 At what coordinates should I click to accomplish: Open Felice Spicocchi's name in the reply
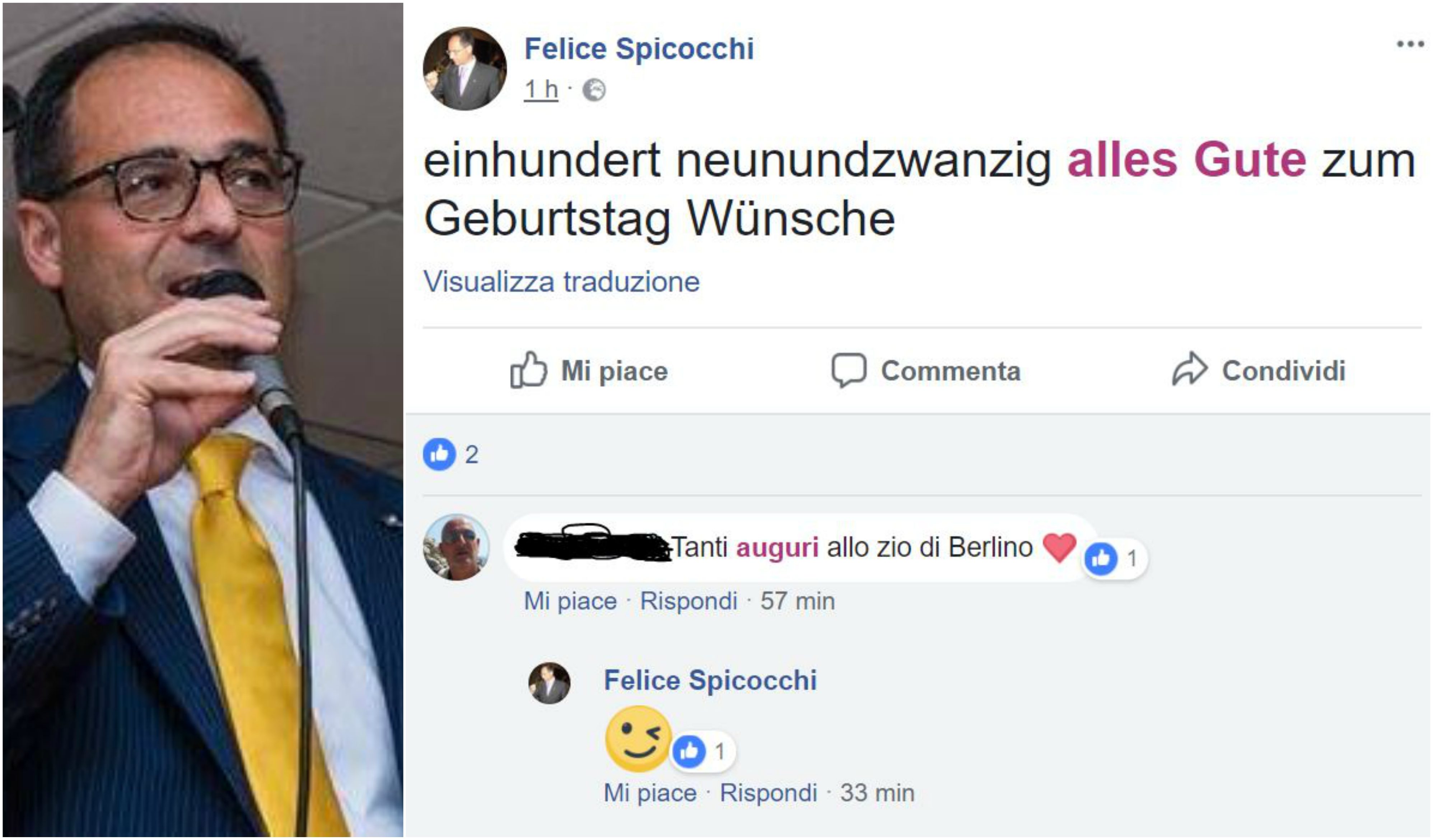711,680
